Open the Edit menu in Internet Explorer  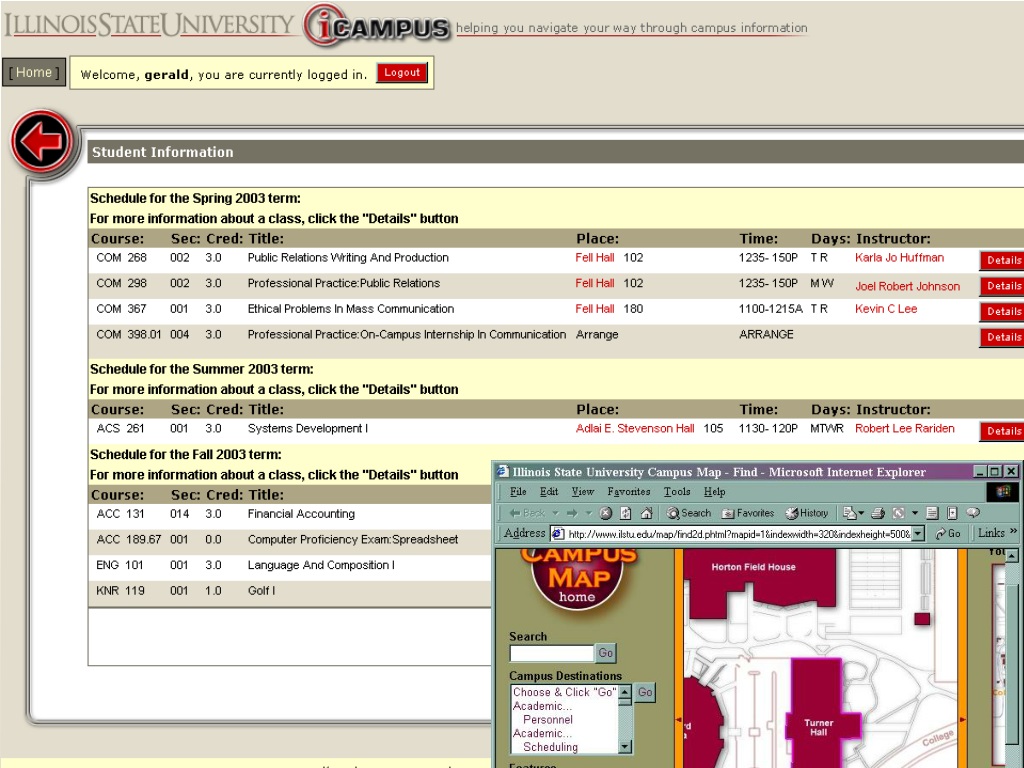tap(549, 492)
